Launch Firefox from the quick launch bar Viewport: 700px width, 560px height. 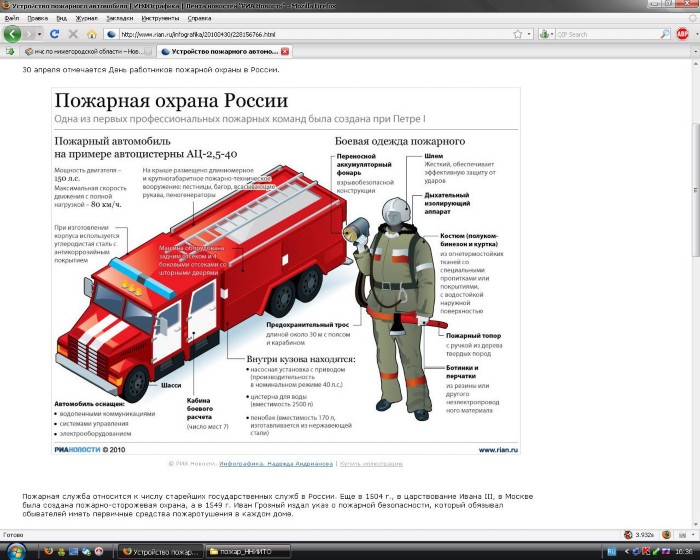[x=48, y=551]
